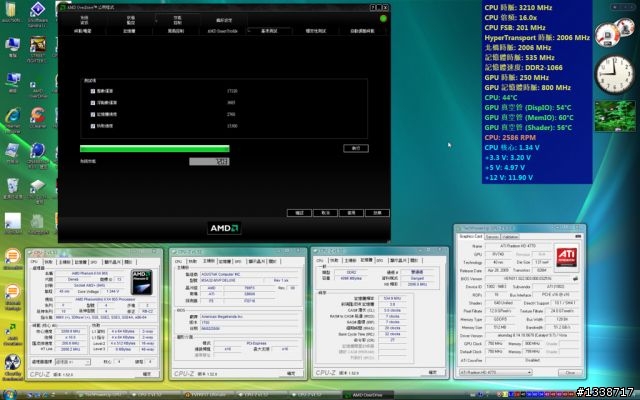Switch to the Sensors tab in GPU-Z

click(492, 237)
